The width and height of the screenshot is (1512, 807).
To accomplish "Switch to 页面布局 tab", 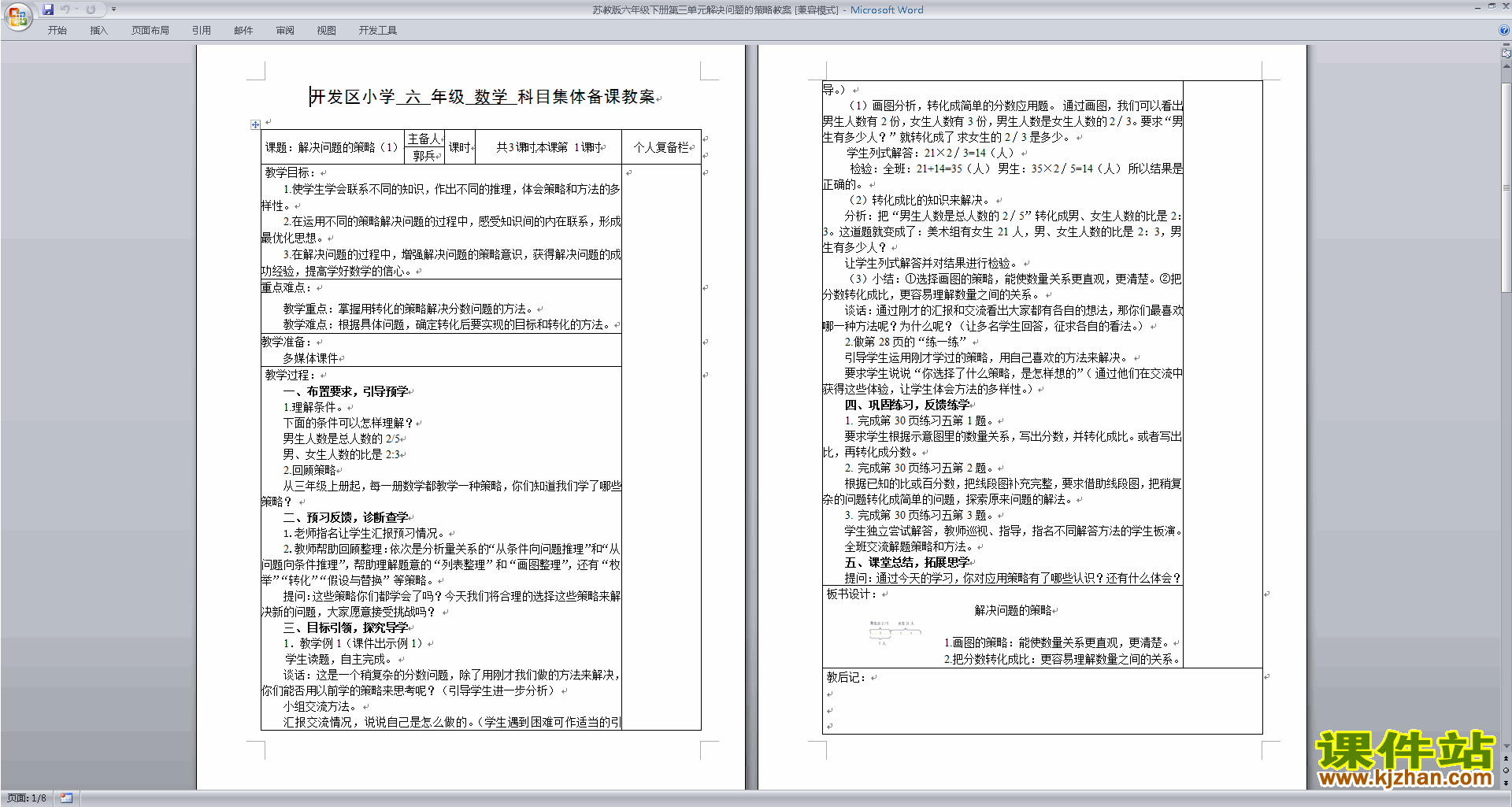I will click(x=150, y=30).
